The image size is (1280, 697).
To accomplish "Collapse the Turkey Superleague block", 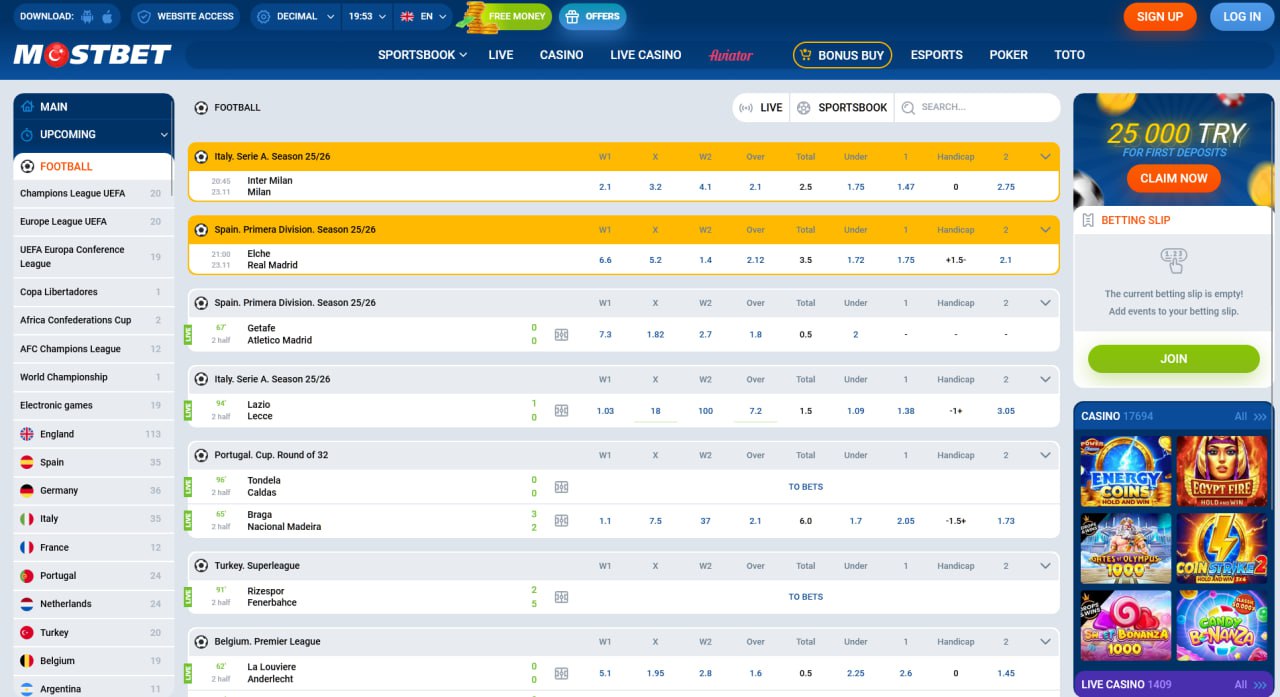I will [1046, 566].
